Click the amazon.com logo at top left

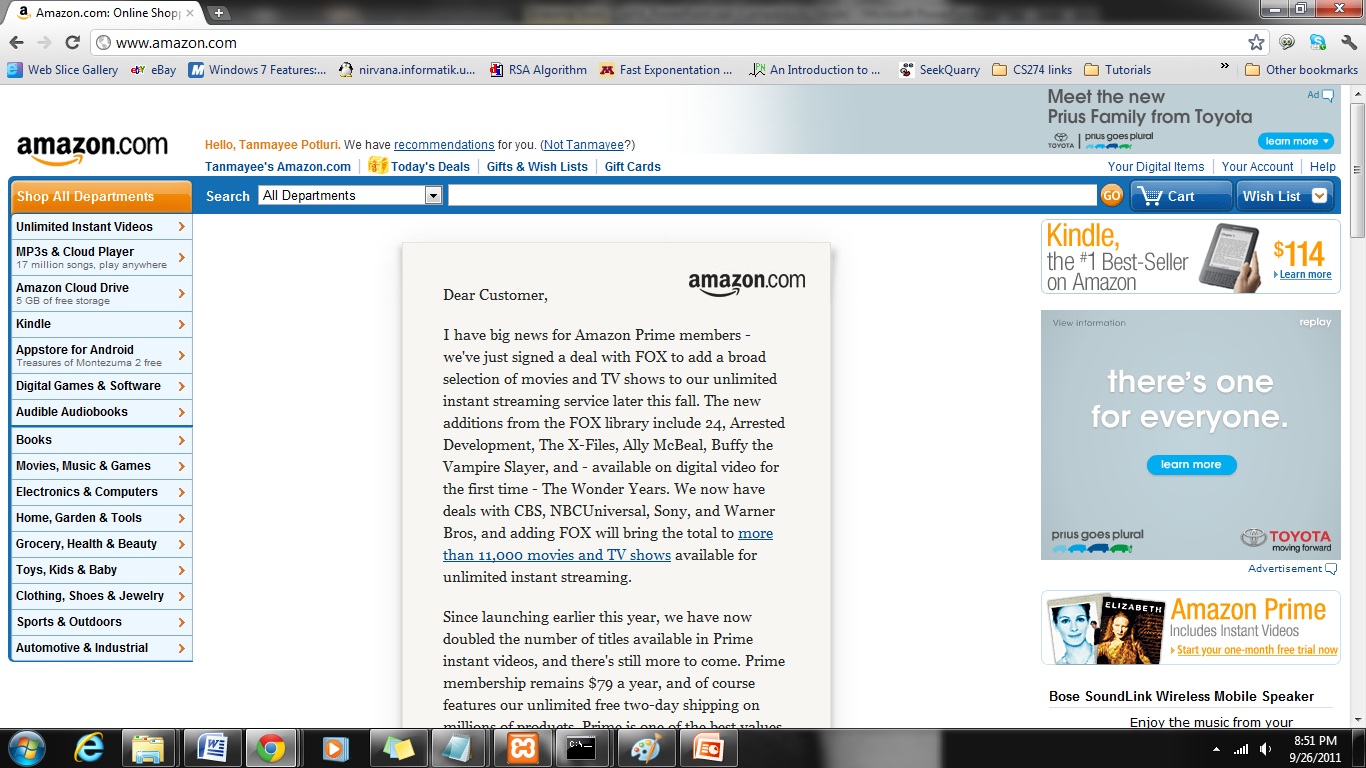point(92,148)
